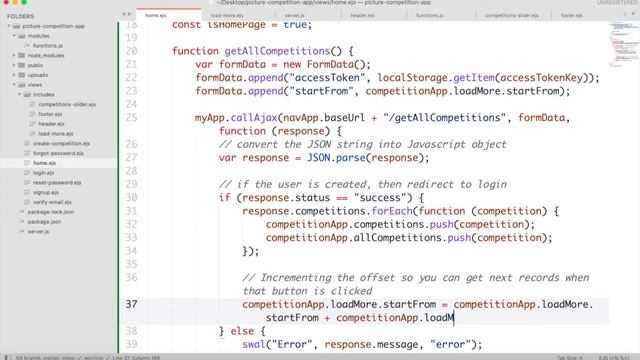Click the uploads folder icon

22,75
